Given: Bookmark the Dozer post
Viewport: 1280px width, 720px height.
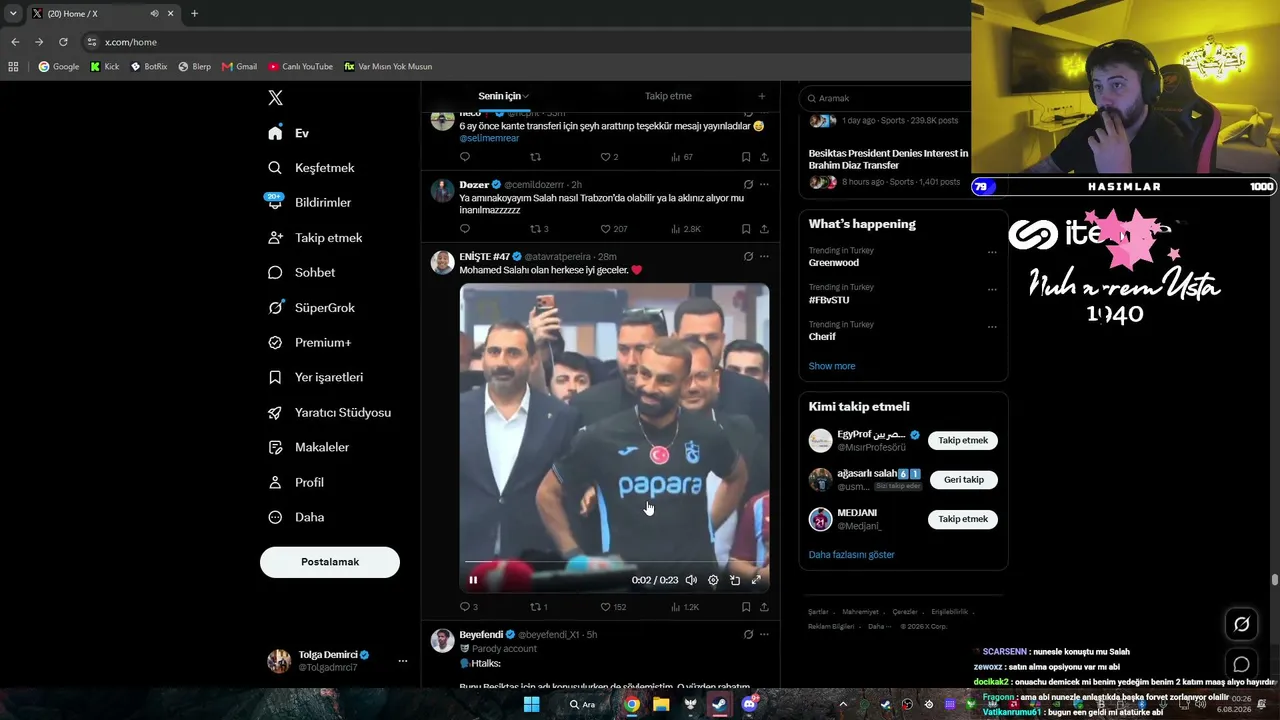Looking at the screenshot, I should click(x=746, y=229).
